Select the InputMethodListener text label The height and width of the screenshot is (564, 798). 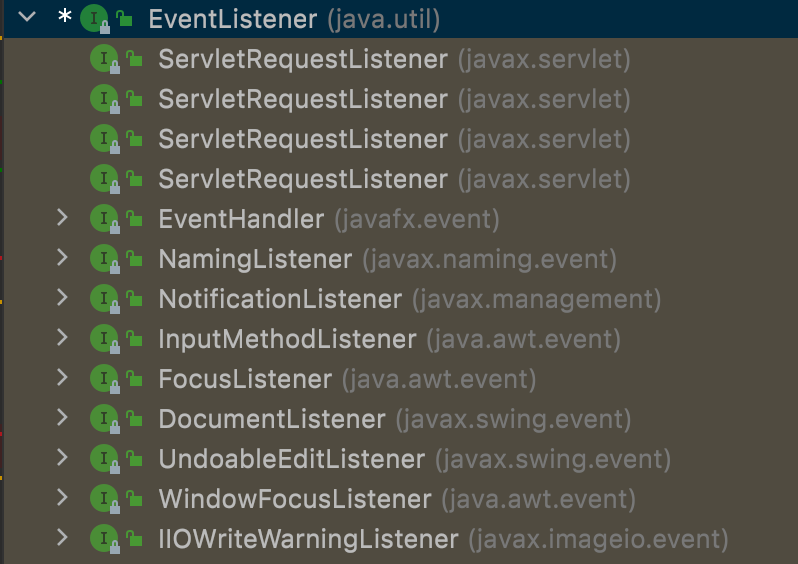point(287,339)
